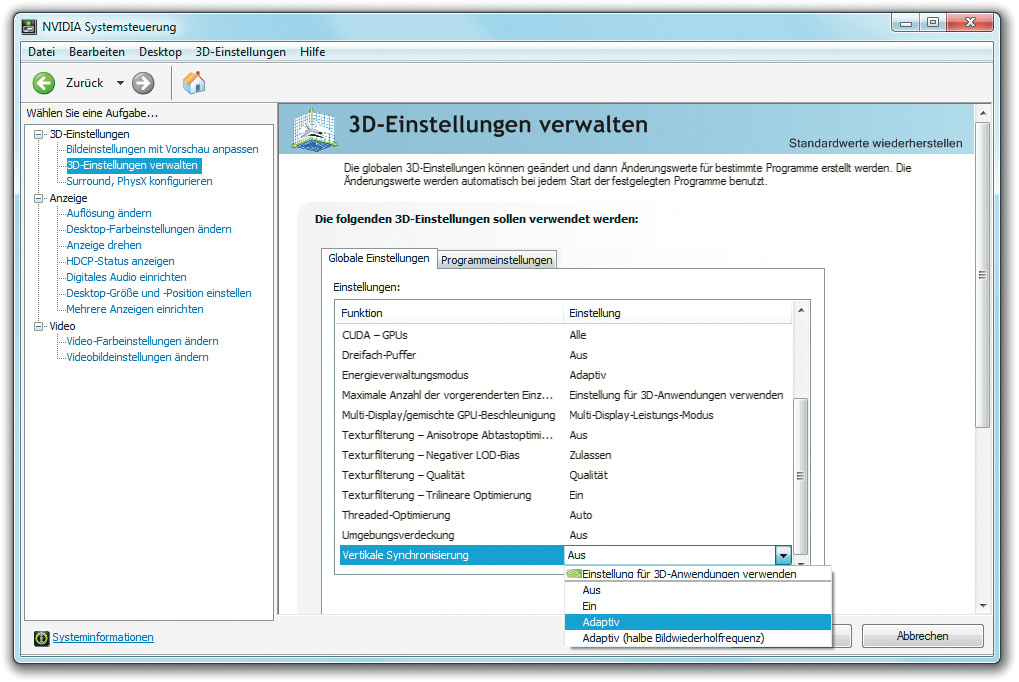Collapse the 3D-Einstellungen tree node
Viewport: 1019px width, 682px height.
38,134
